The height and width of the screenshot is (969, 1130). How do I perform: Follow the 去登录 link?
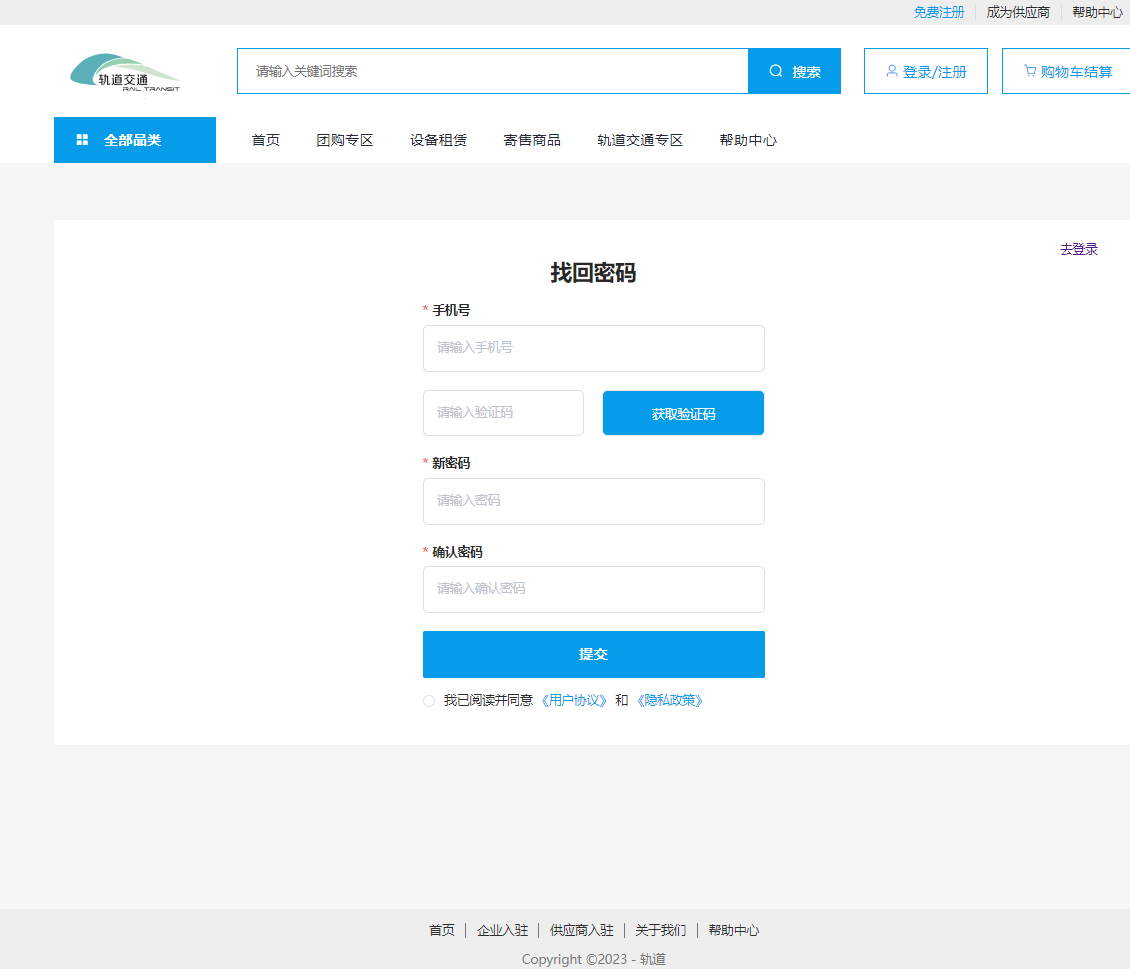(x=1078, y=249)
